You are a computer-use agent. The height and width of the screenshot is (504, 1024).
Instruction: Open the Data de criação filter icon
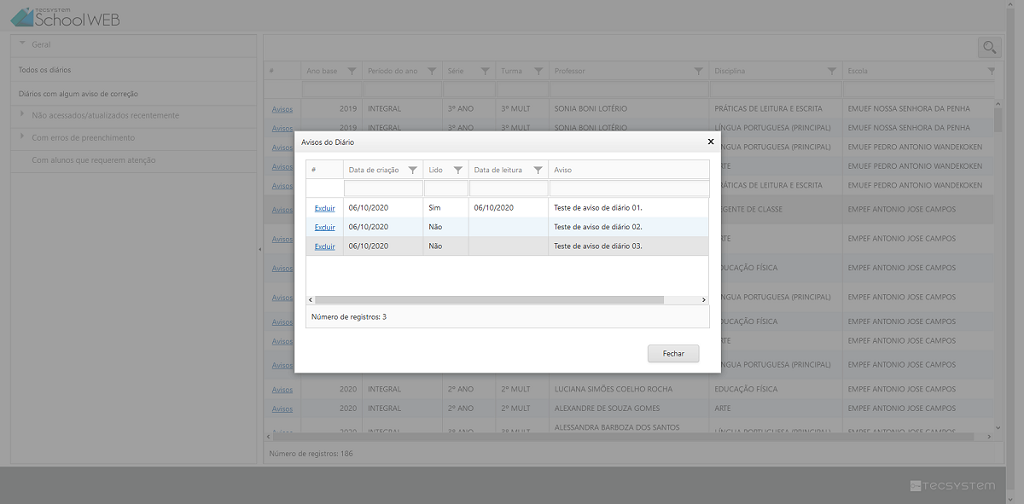pos(412,170)
